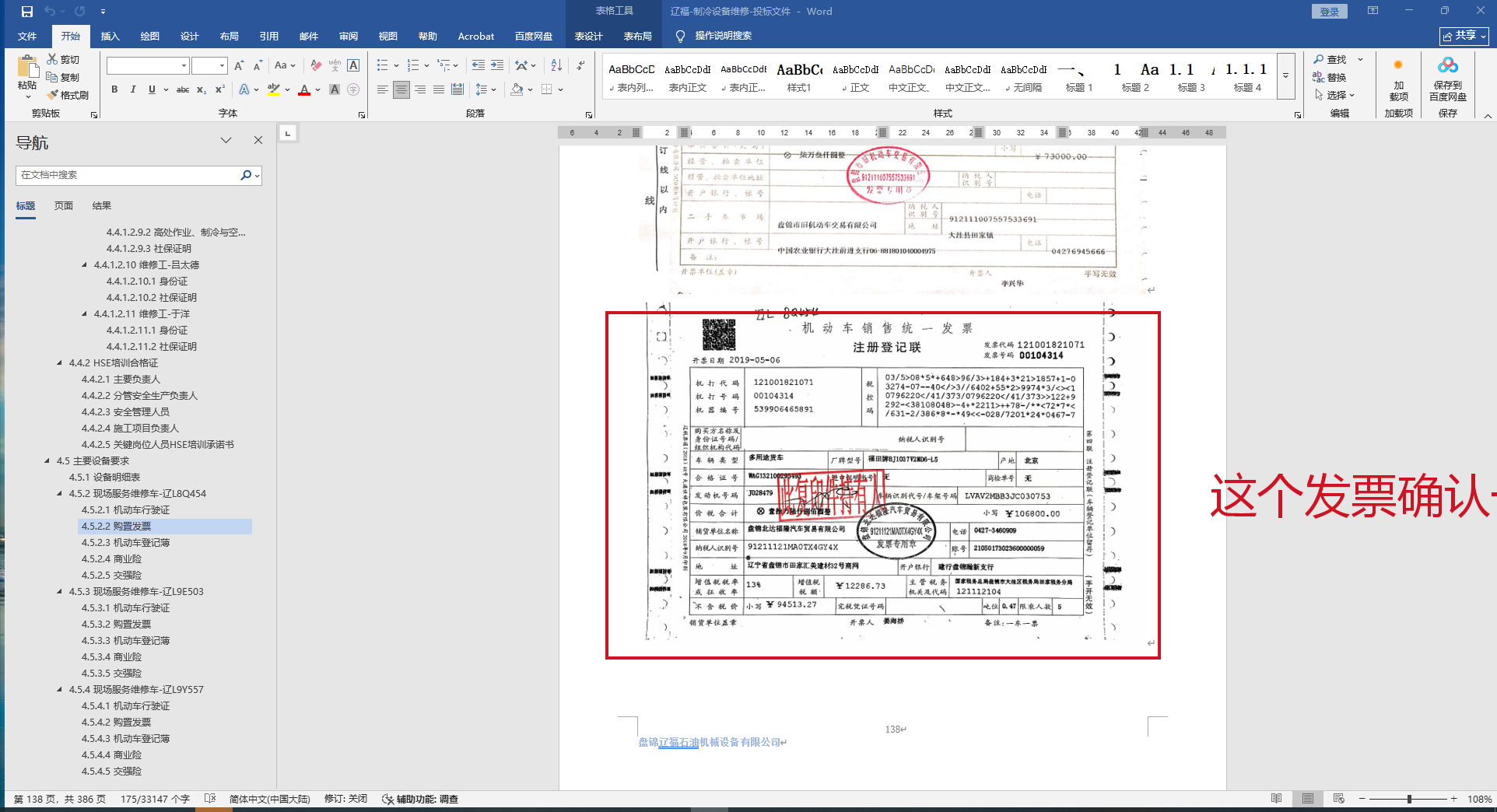Open the font name dropdown
This screenshot has height=812, width=1497.
(x=184, y=65)
